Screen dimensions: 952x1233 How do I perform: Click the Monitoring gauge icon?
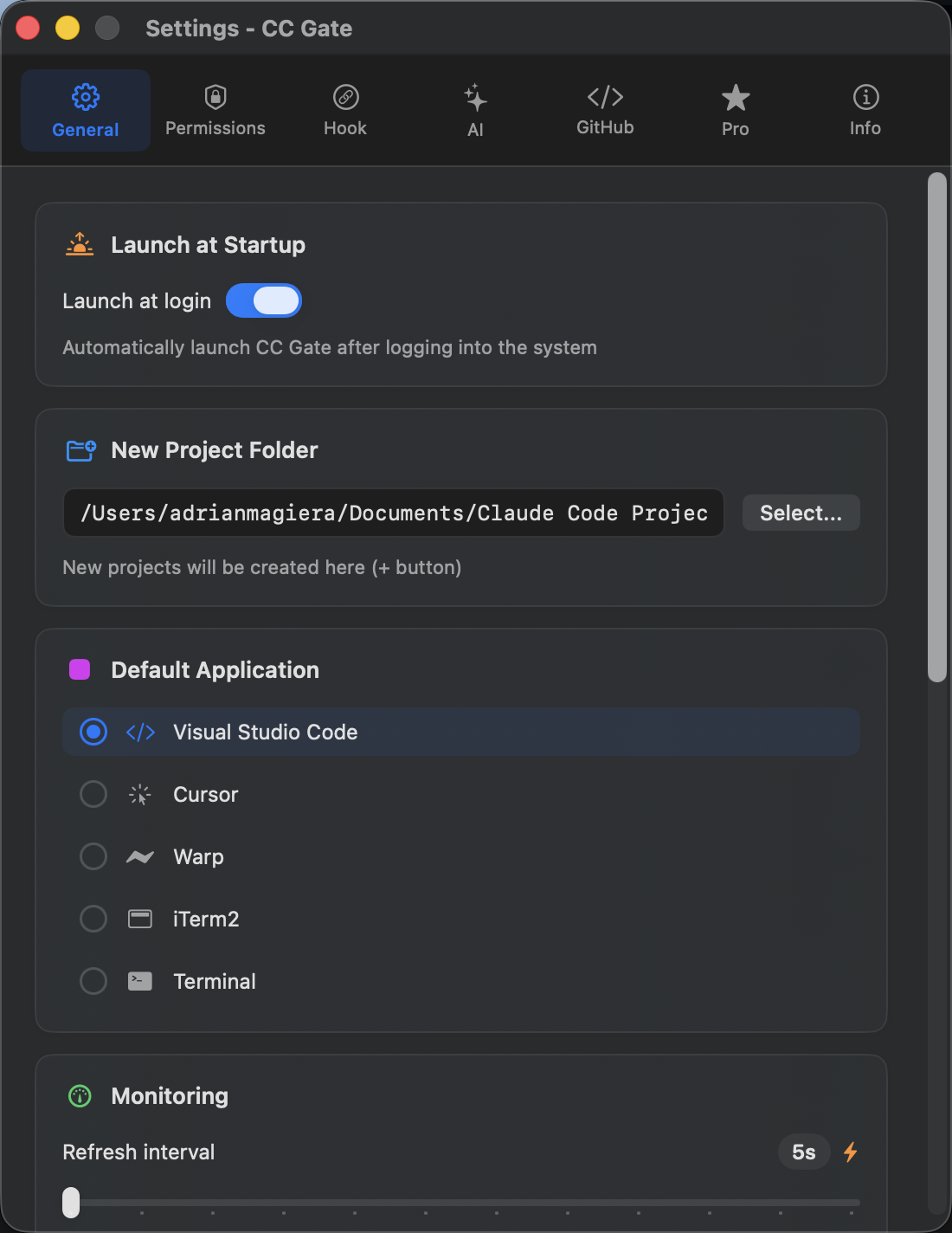pyautogui.click(x=79, y=1095)
